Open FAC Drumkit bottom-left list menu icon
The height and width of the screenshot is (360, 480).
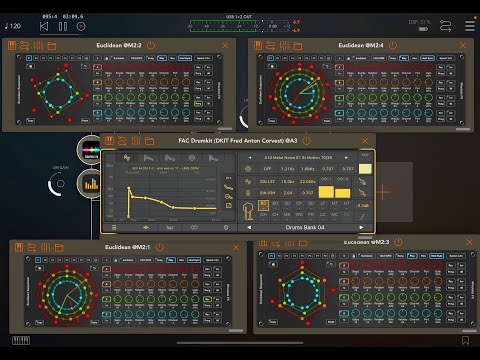coord(114,227)
